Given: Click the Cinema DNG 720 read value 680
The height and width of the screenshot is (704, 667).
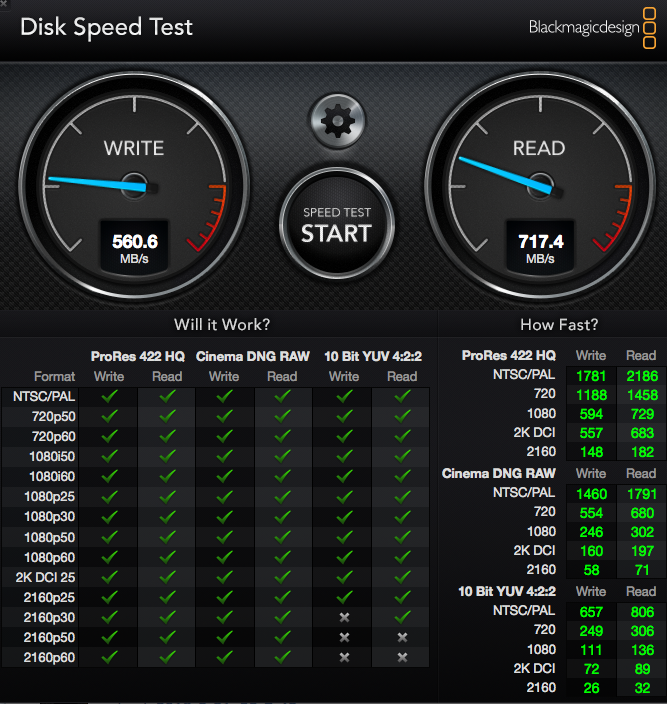Looking at the screenshot, I should pyautogui.click(x=642, y=513).
